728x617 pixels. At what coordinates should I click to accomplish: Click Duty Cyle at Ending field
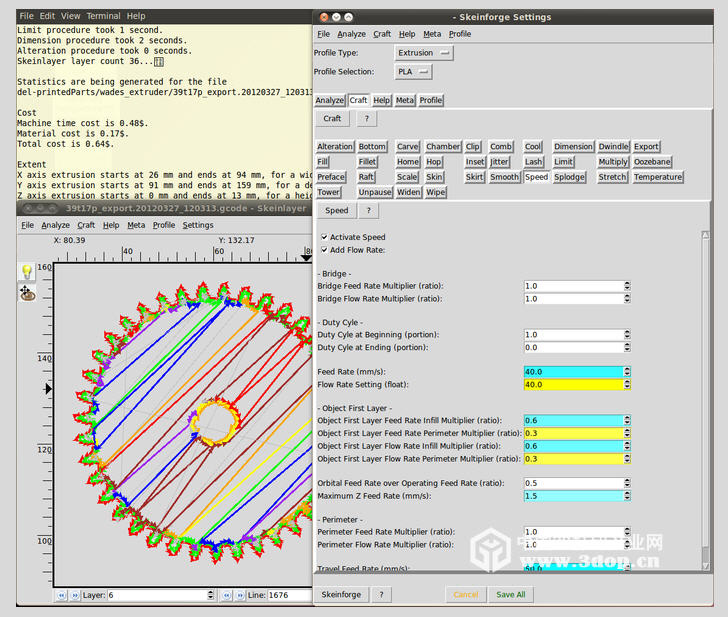574,348
